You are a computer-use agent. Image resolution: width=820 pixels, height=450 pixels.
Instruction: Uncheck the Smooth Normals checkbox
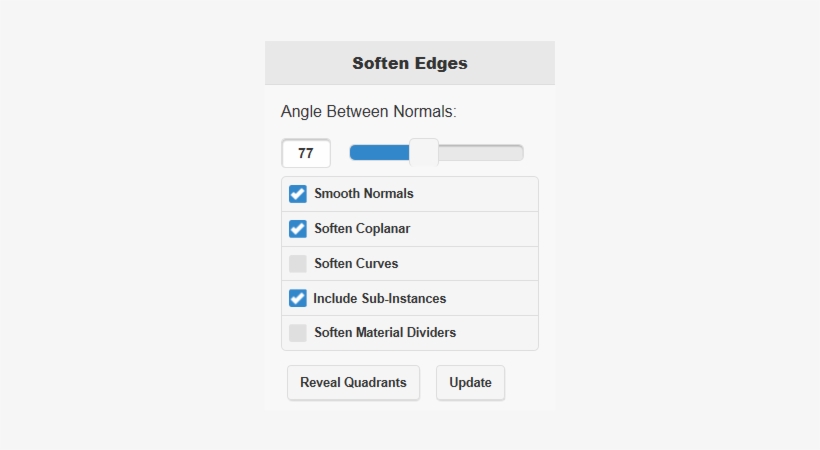coord(298,194)
